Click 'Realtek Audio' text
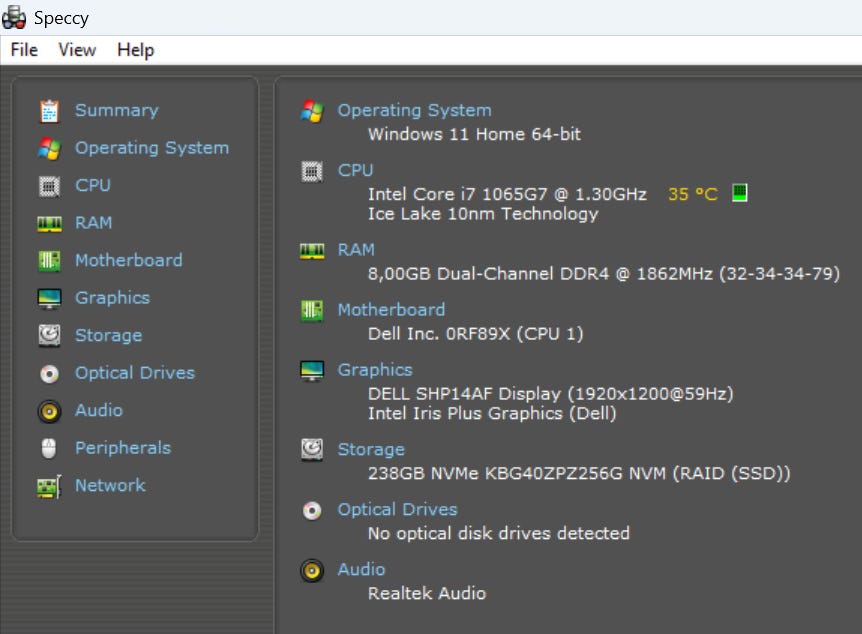 (427, 593)
